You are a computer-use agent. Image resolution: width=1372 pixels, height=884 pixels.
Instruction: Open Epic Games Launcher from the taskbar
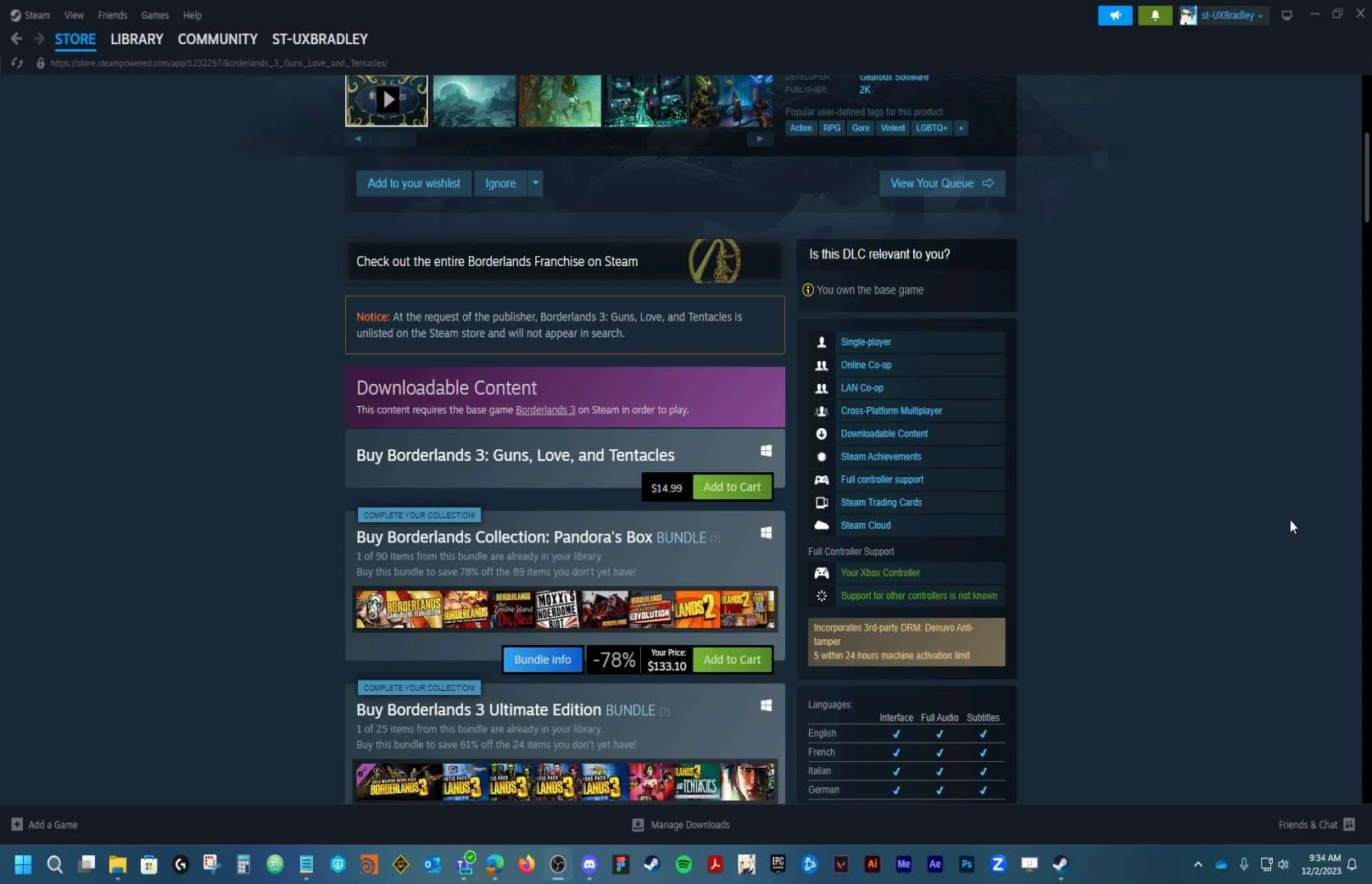(778, 865)
